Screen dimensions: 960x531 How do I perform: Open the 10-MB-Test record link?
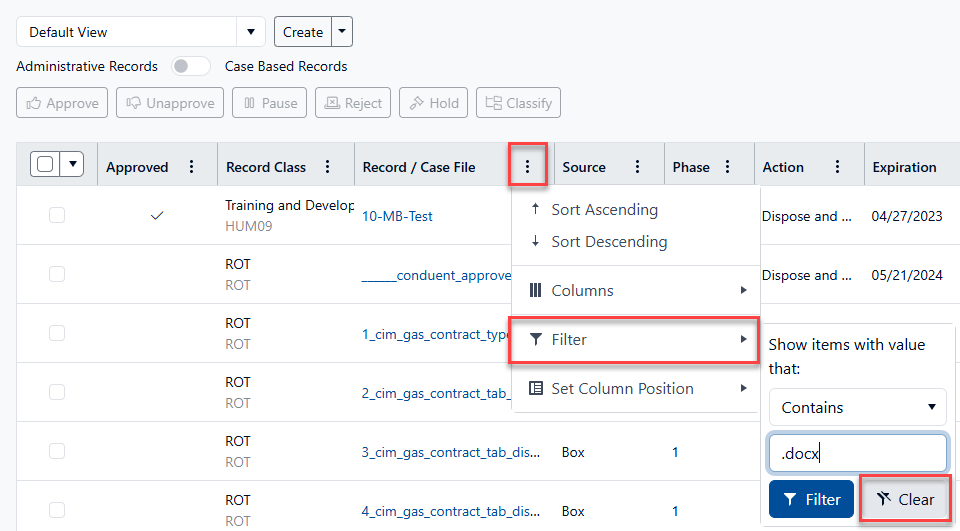point(397,216)
